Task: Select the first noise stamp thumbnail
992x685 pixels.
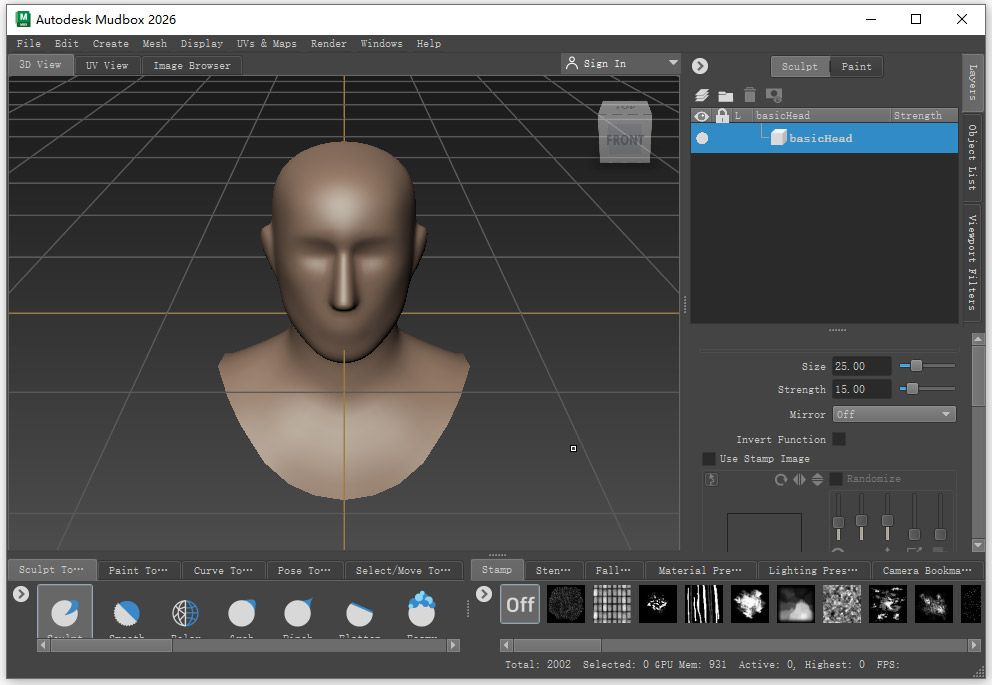Action: coord(565,604)
